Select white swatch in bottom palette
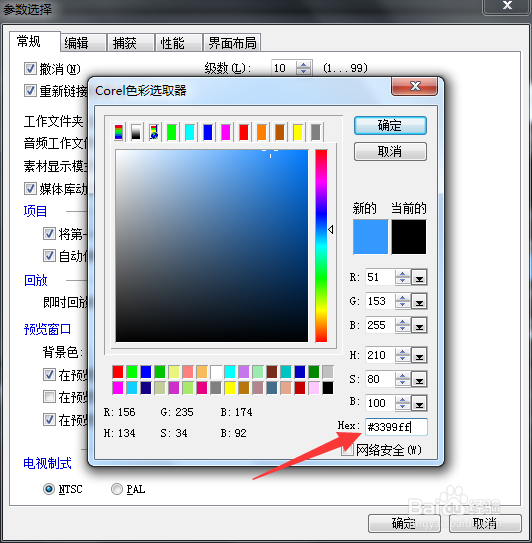 (x=216, y=372)
